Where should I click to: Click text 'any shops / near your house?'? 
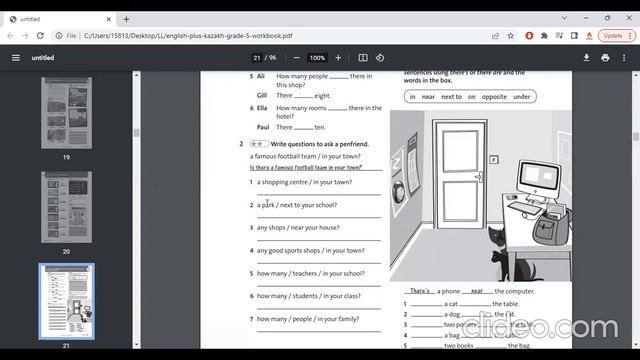tap(298, 227)
